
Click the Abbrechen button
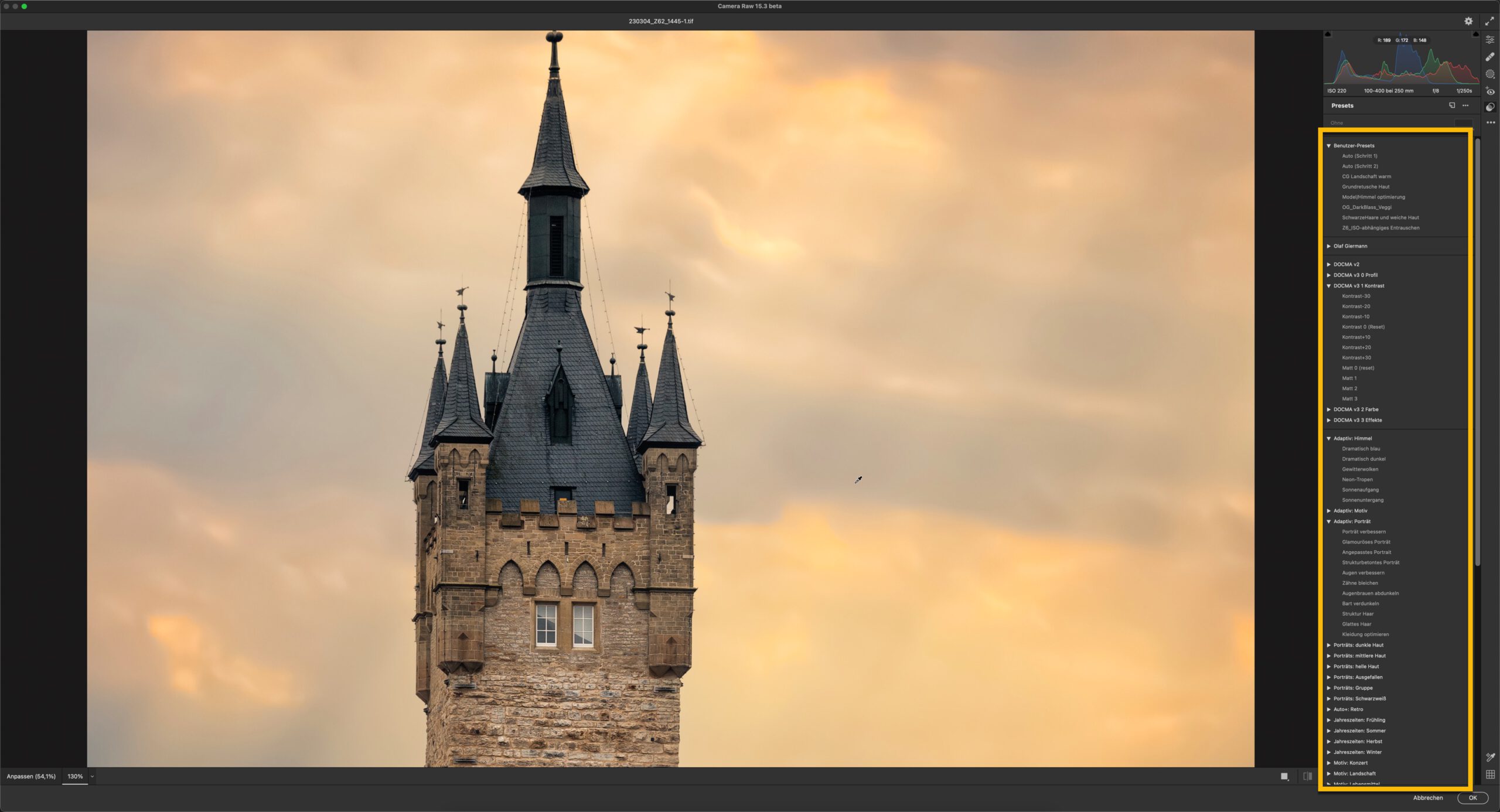pos(1427,798)
